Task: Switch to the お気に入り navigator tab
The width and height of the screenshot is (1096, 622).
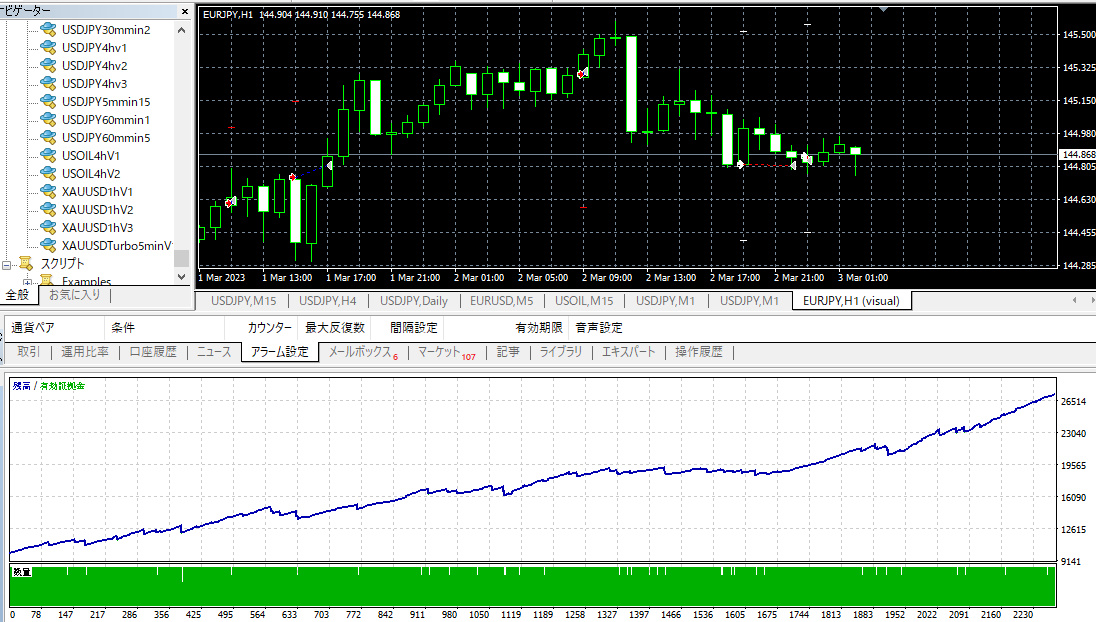Action: (75, 295)
